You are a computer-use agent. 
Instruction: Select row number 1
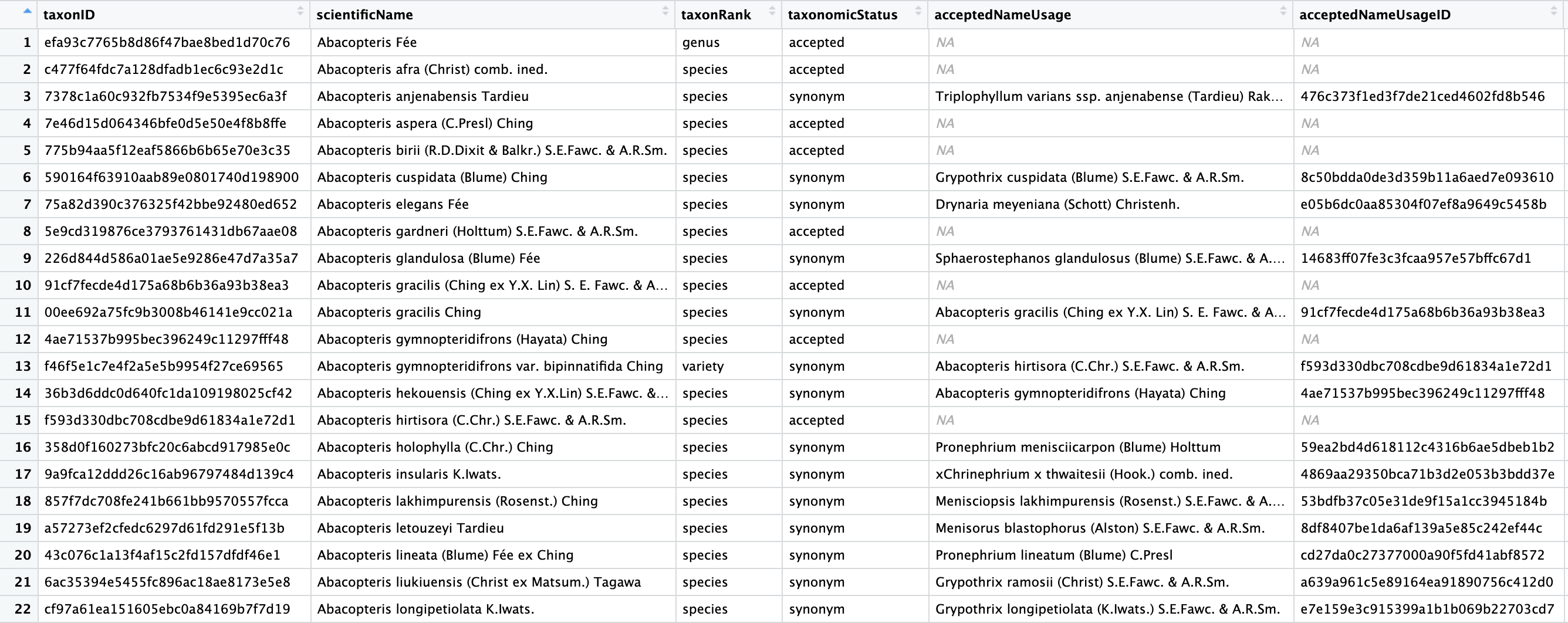[26, 43]
